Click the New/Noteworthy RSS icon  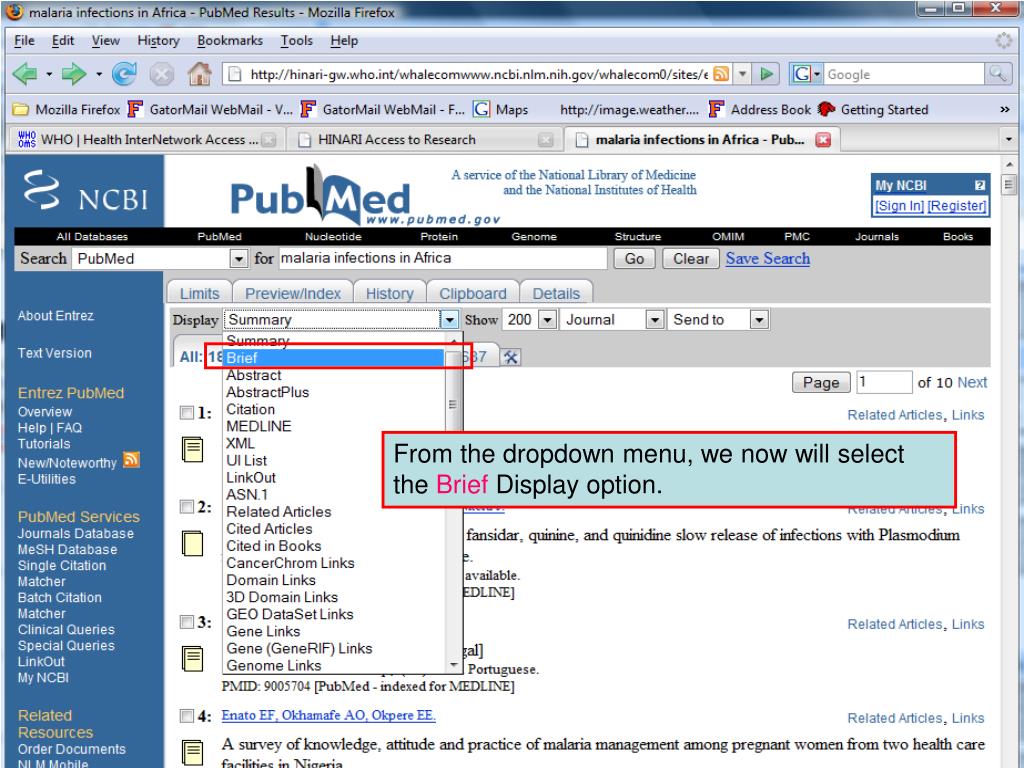tap(131, 460)
